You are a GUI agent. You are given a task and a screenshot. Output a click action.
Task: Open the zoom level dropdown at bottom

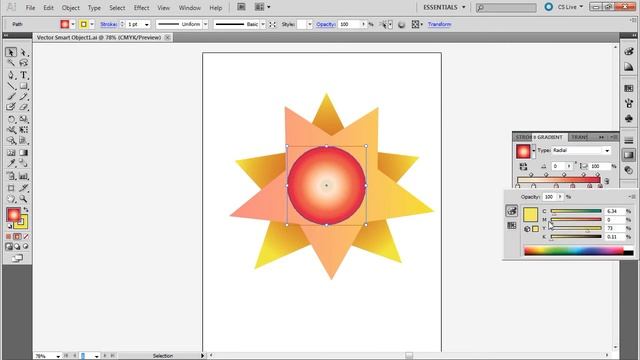point(58,356)
